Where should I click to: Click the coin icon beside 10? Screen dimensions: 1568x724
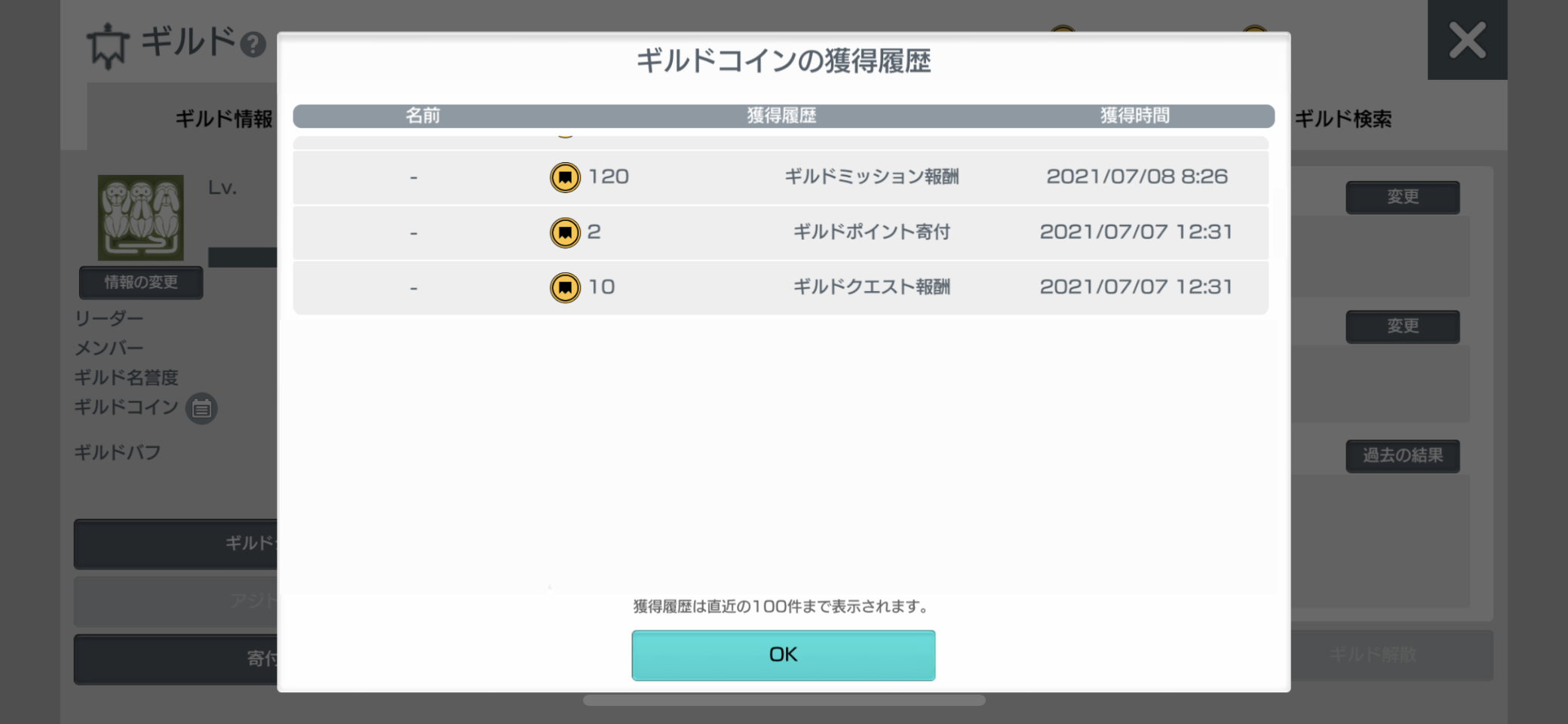(565, 287)
